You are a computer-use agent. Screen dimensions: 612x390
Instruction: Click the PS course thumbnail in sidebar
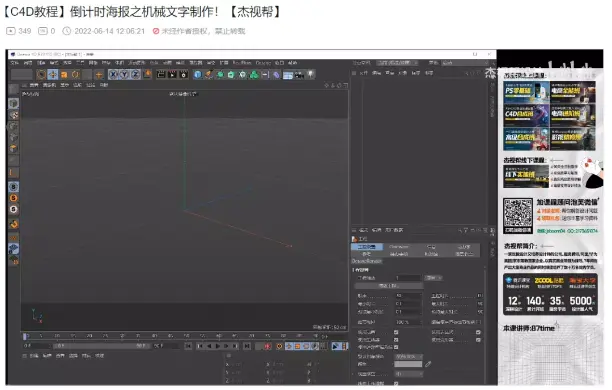(x=526, y=92)
